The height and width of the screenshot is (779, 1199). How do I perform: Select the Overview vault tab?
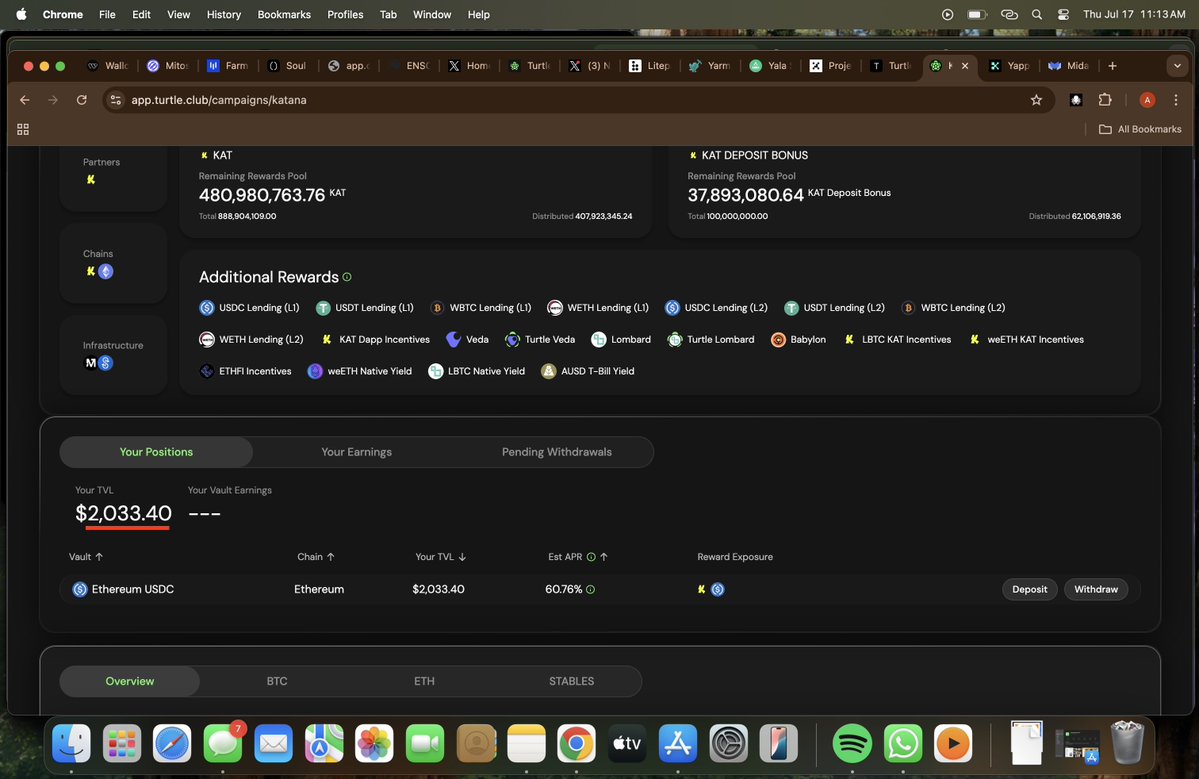coord(130,681)
